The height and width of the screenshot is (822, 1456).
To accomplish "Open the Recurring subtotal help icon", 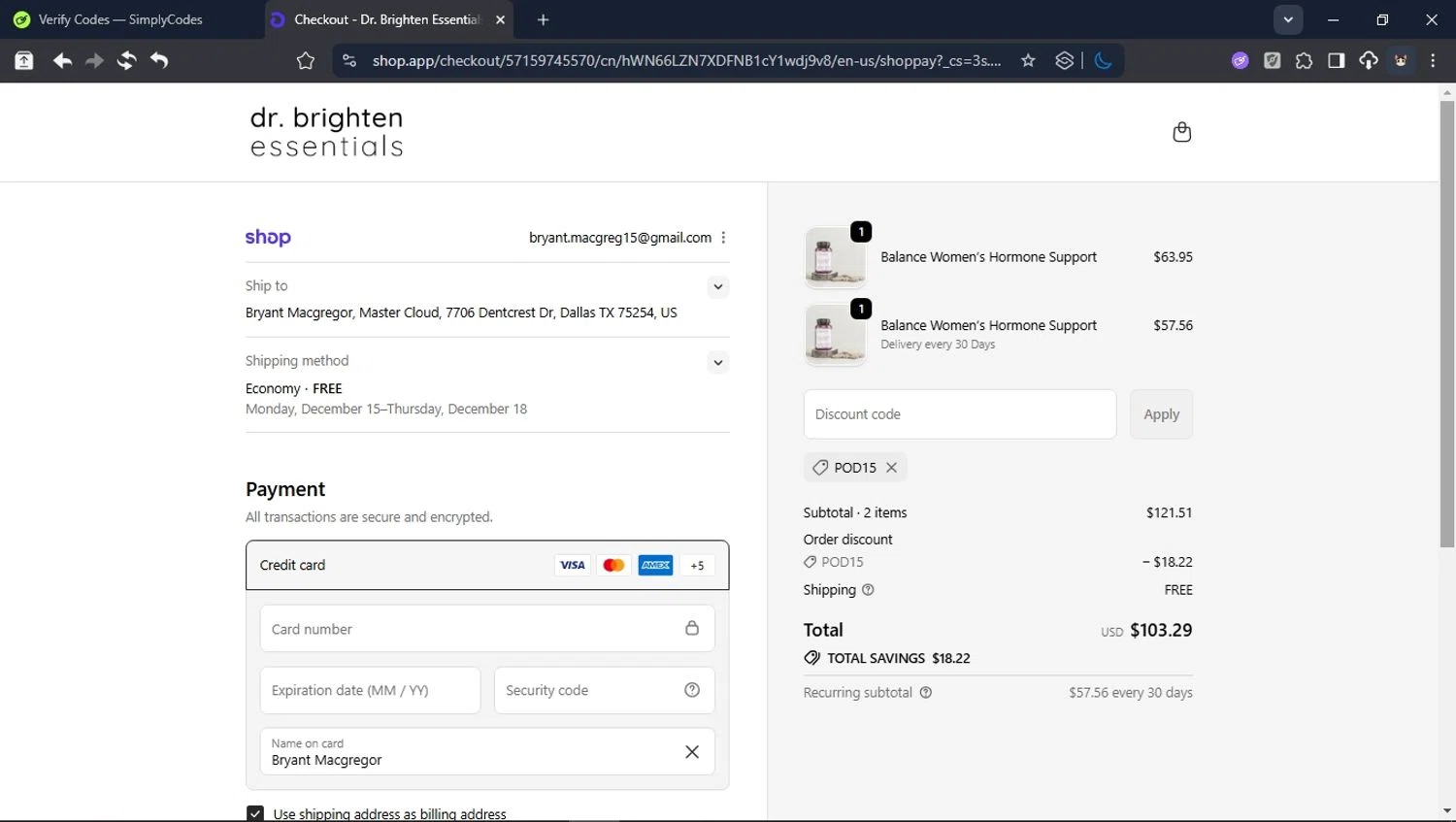I will pos(925,693).
